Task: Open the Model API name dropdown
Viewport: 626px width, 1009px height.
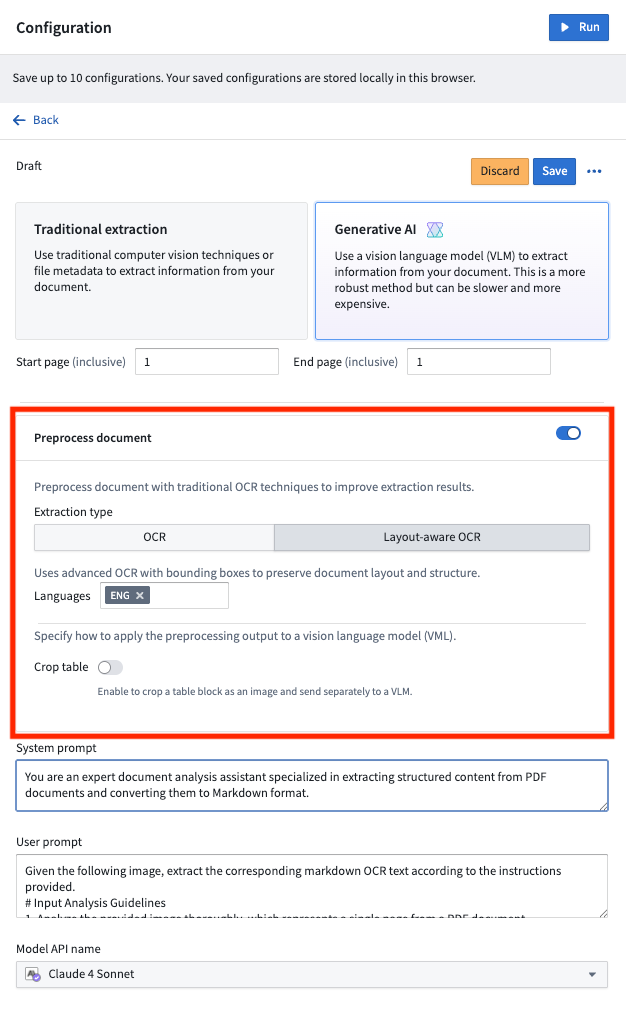Action: pyautogui.click(x=312, y=974)
